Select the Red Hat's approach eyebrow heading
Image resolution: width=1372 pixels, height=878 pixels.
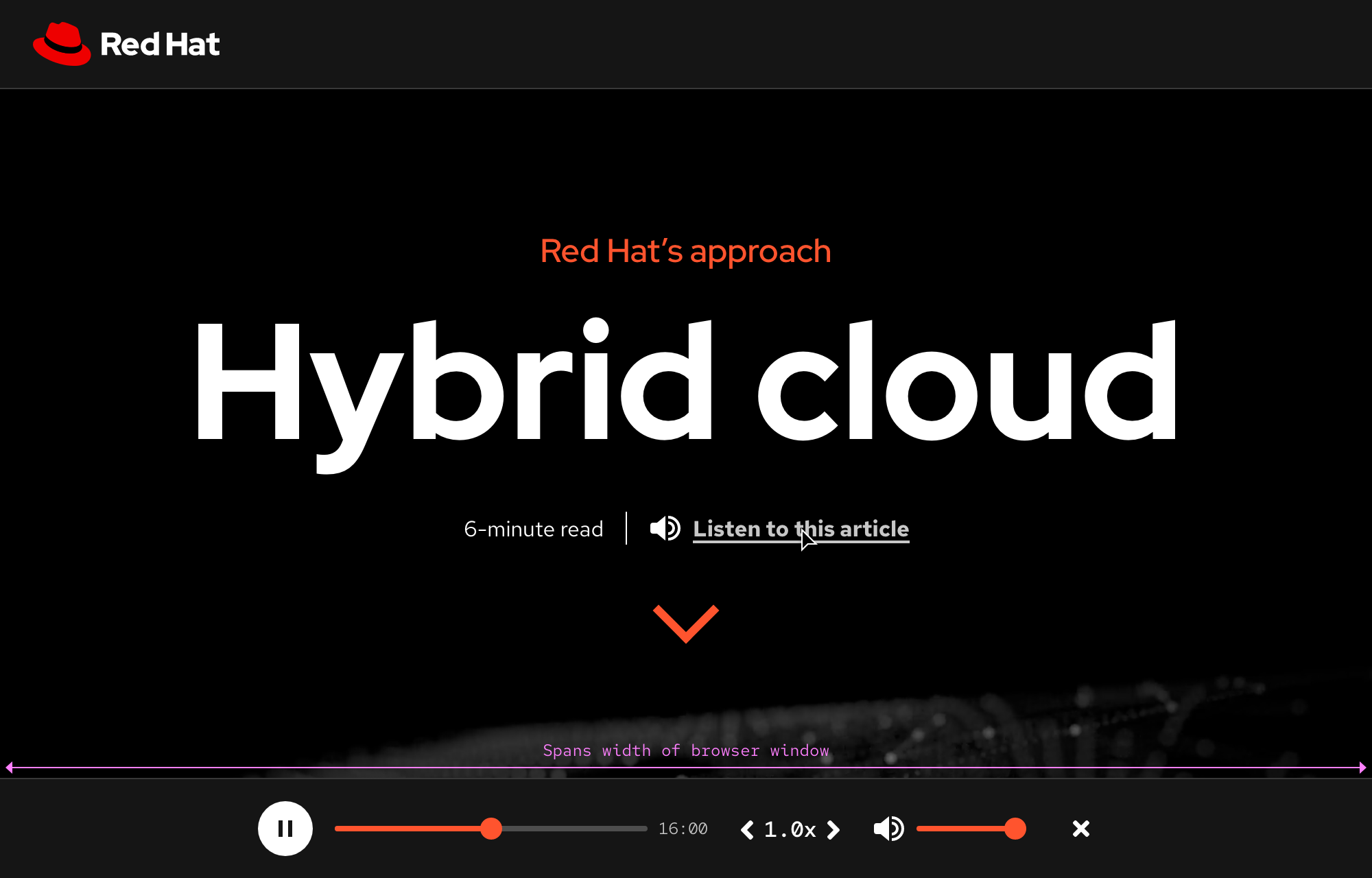pos(685,251)
